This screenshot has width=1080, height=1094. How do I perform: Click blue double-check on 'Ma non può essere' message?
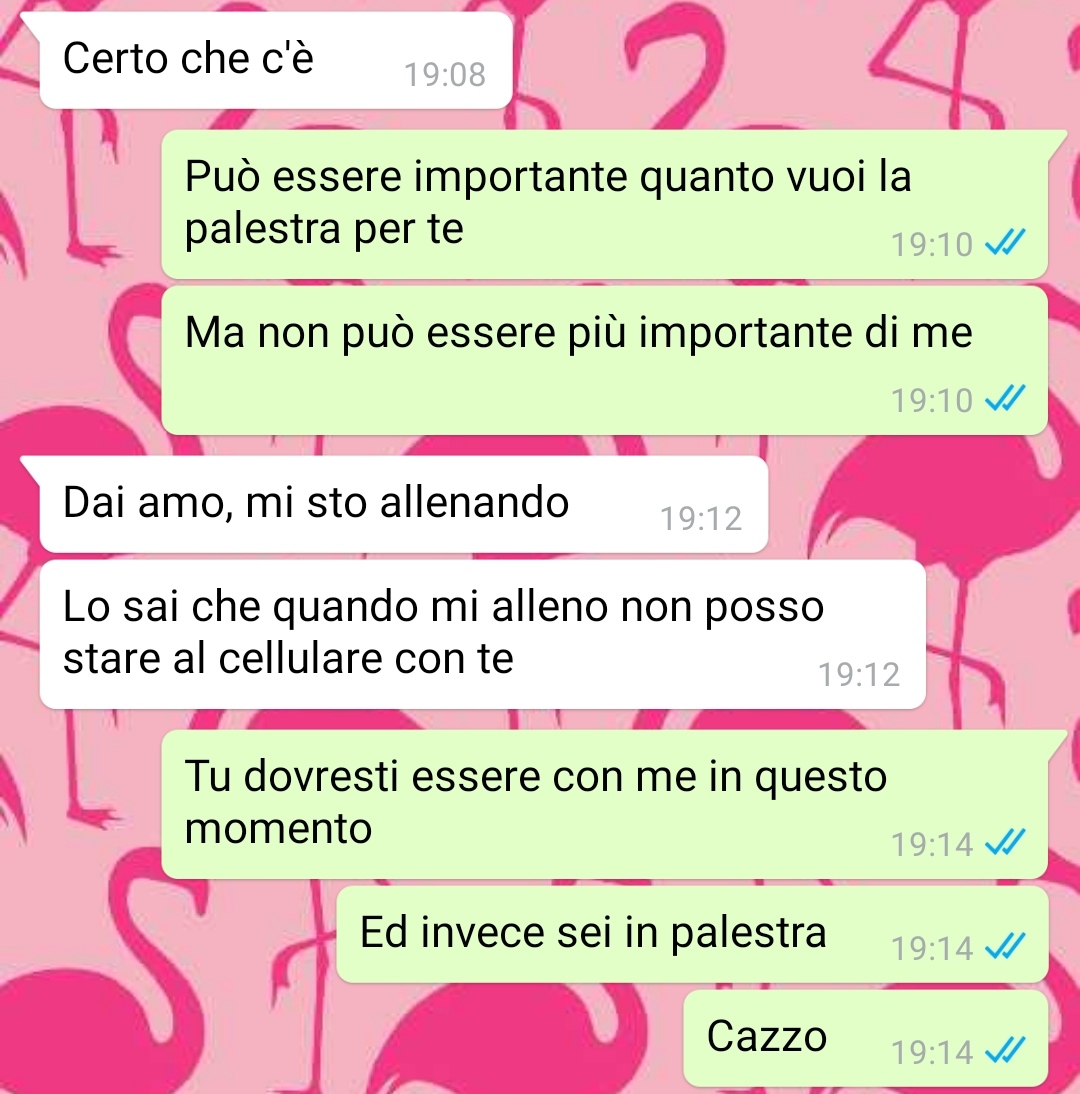pos(1005,398)
